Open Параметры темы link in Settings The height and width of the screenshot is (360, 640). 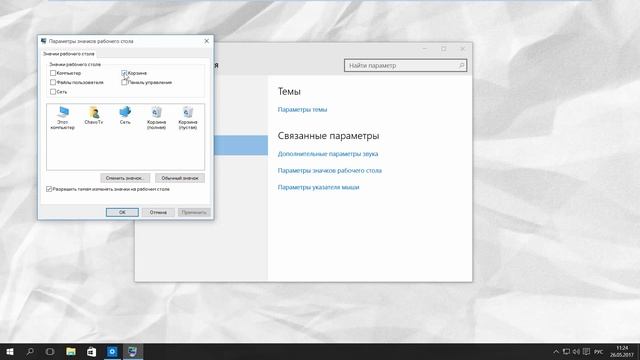pyautogui.click(x=302, y=109)
